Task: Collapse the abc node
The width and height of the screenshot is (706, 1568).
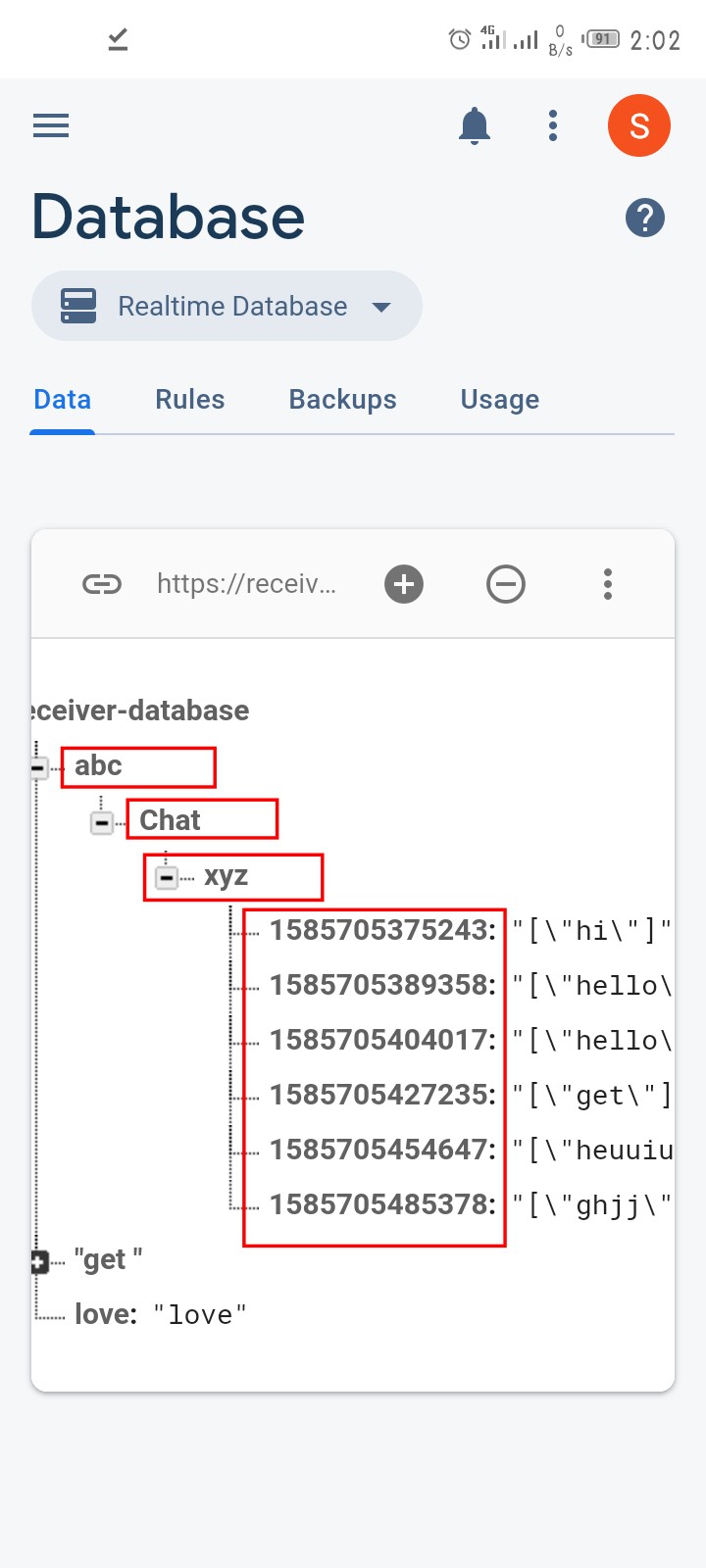Action: [38, 767]
